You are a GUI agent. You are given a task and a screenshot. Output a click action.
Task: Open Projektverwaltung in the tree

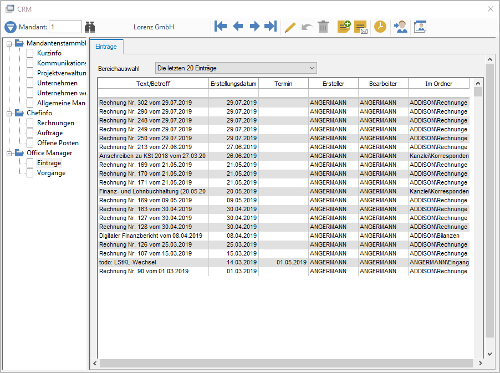(61, 73)
